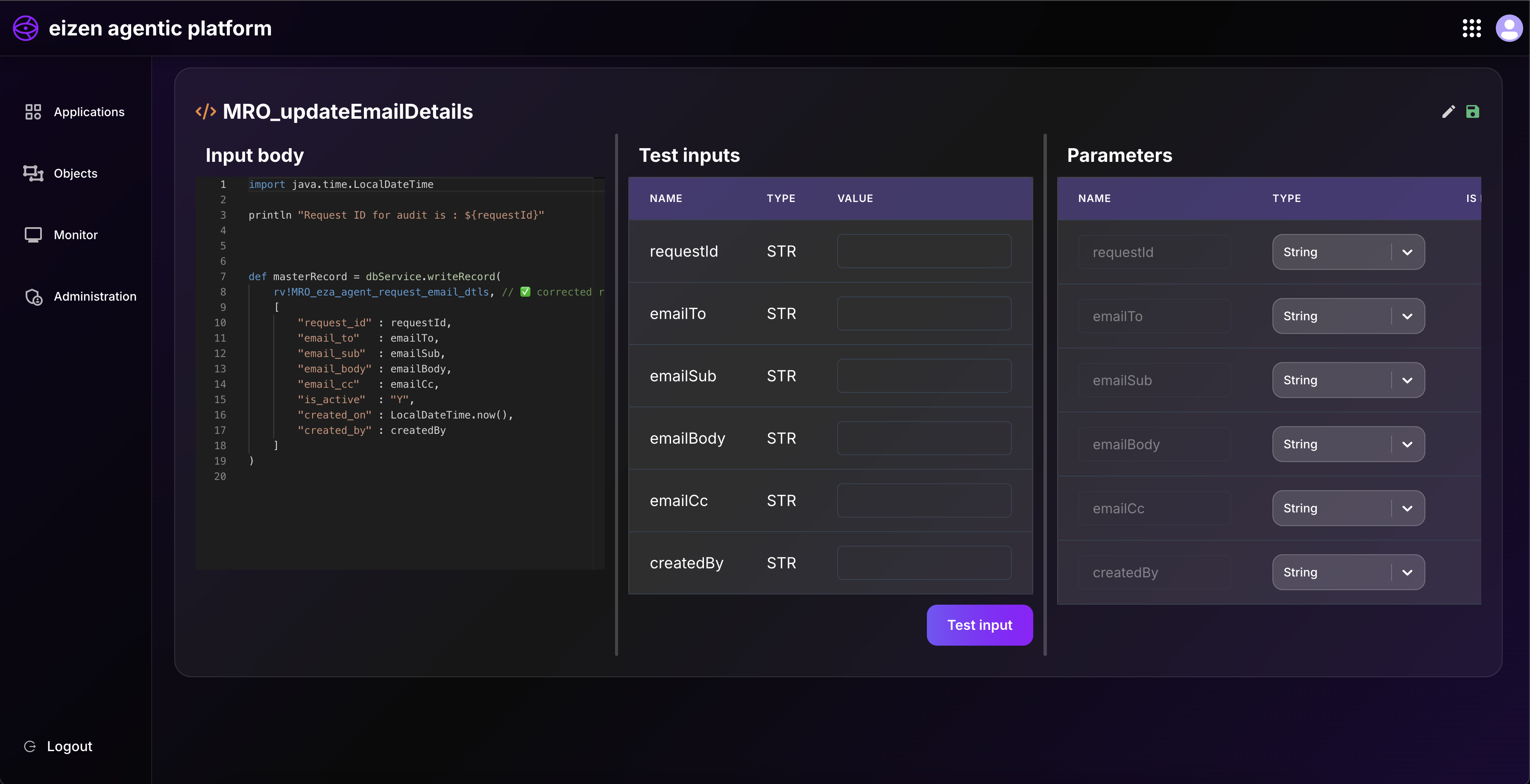The width and height of the screenshot is (1530, 784).
Task: Open the user profile avatar
Action: pyautogui.click(x=1508, y=28)
